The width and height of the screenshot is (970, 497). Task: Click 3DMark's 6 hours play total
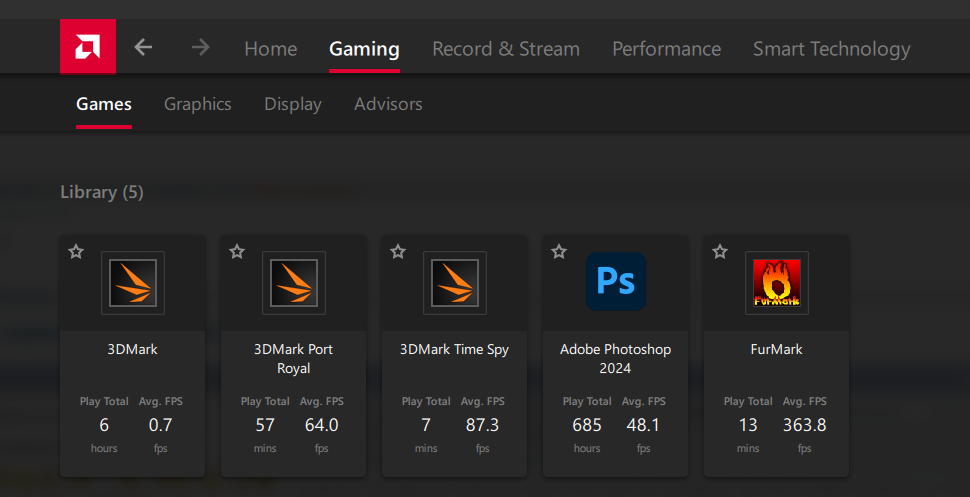pos(104,425)
